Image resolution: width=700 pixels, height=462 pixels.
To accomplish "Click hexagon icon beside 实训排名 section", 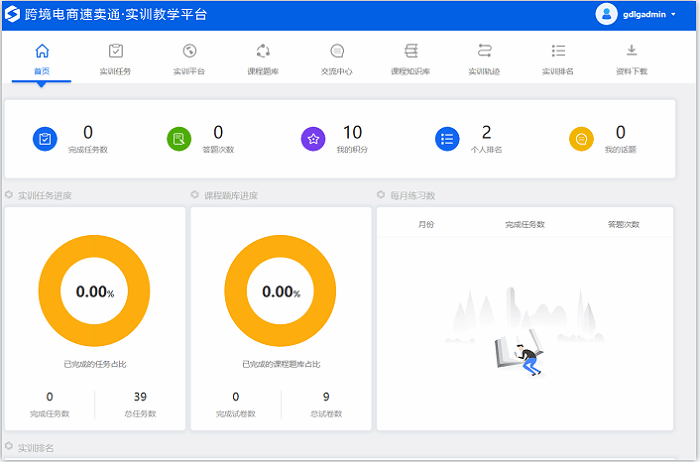I will coord(9,446).
